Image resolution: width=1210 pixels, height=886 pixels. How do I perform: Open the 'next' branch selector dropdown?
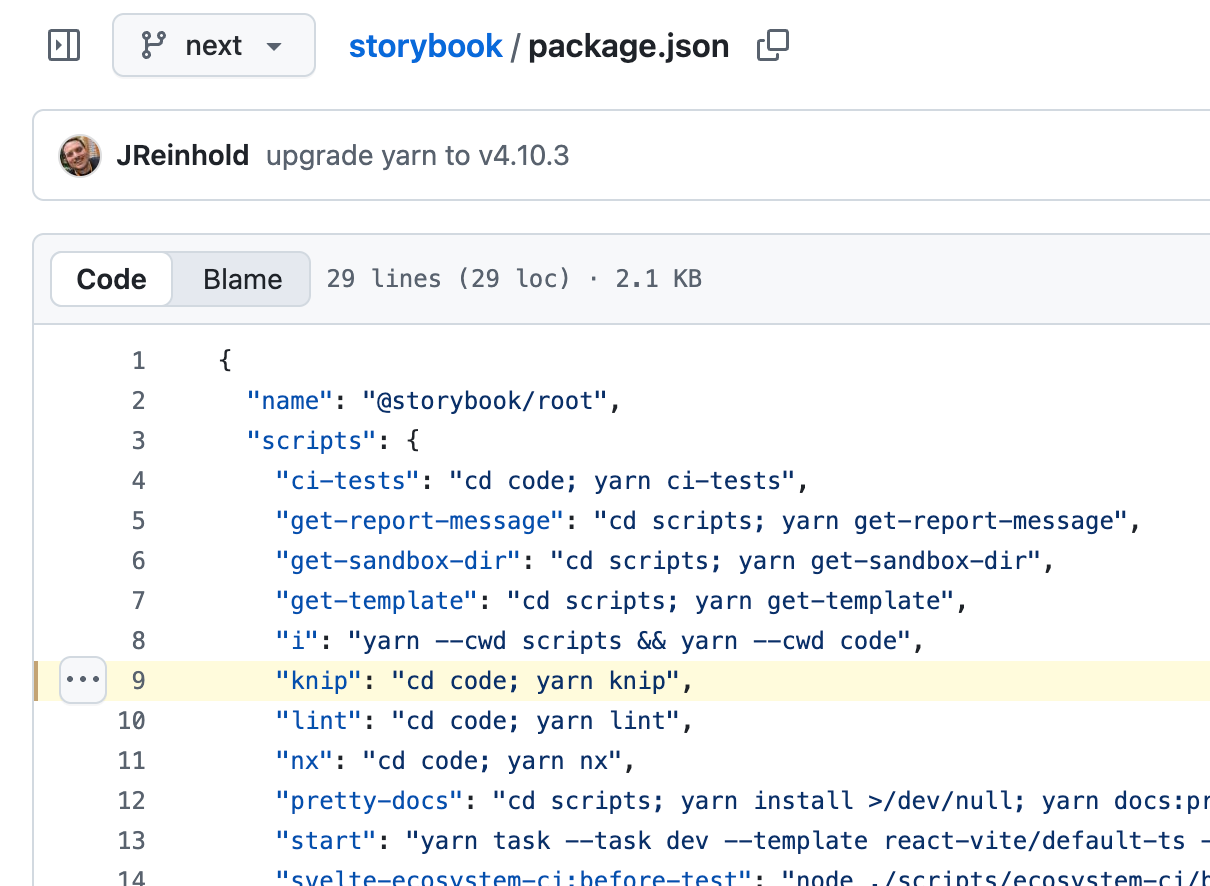(x=214, y=46)
